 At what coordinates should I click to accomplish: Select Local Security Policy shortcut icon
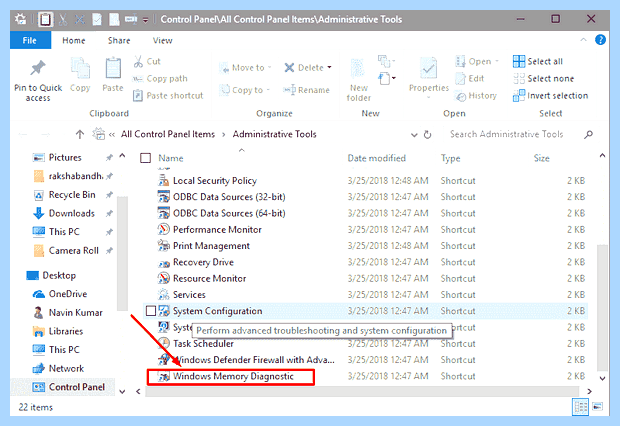click(x=164, y=181)
